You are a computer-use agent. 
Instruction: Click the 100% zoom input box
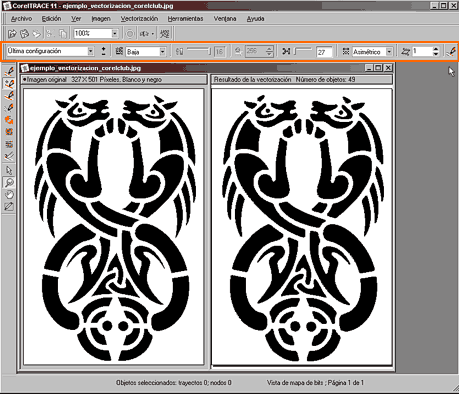pyautogui.click(x=92, y=33)
